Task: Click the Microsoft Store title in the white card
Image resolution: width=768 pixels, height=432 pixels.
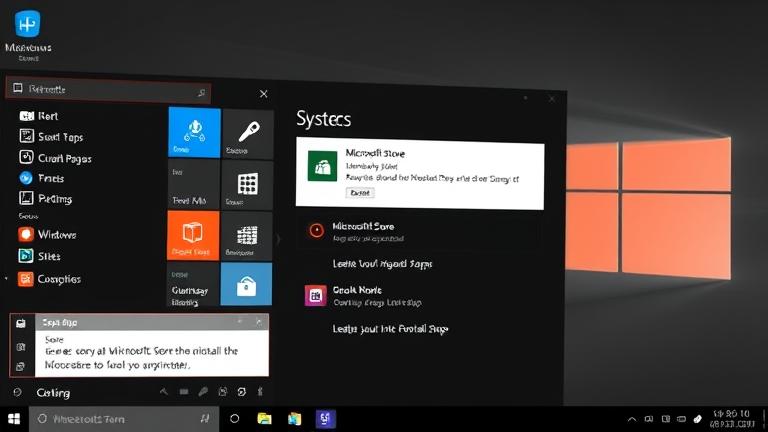Action: tap(375, 153)
